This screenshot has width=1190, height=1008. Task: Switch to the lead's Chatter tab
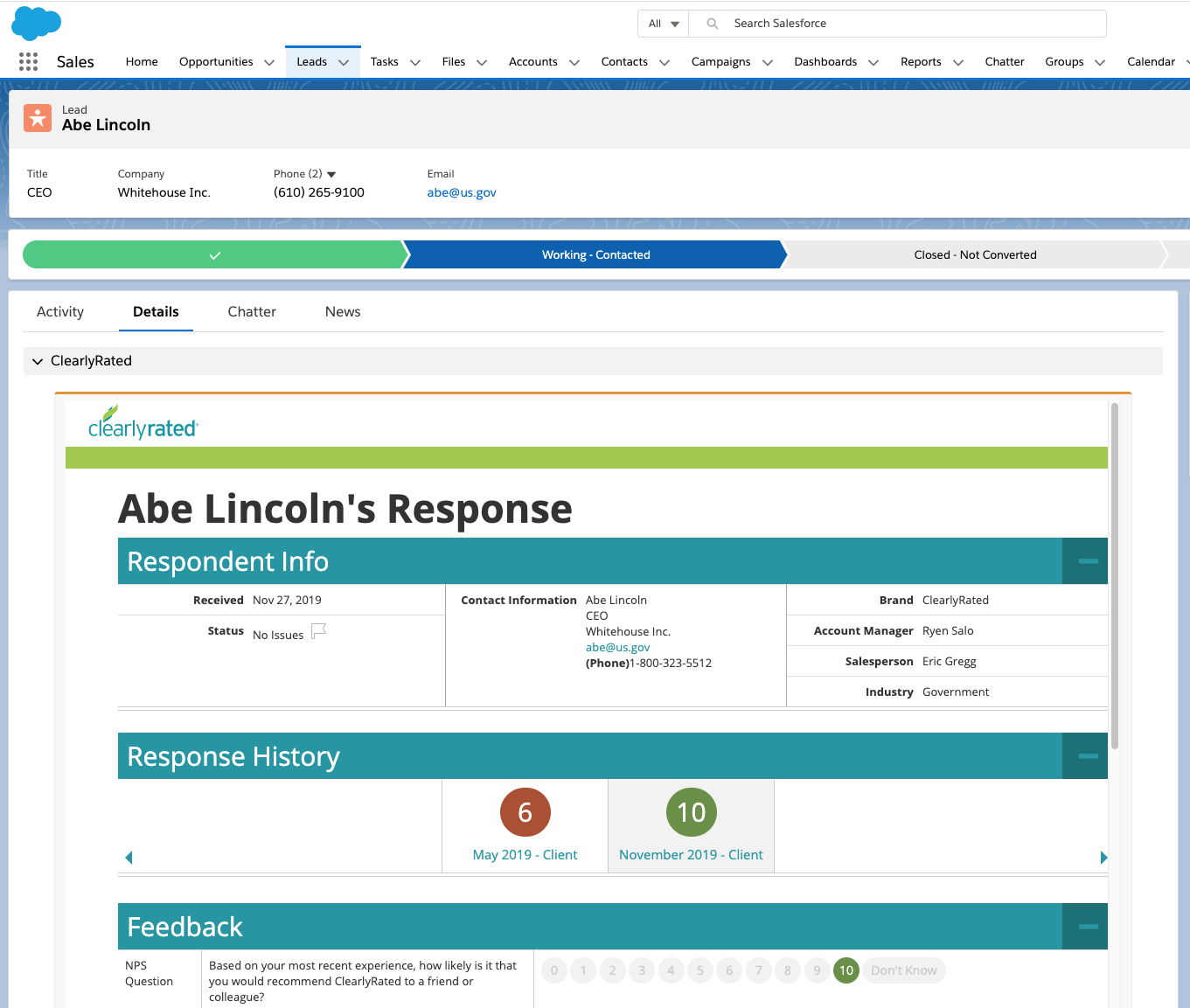click(x=252, y=312)
